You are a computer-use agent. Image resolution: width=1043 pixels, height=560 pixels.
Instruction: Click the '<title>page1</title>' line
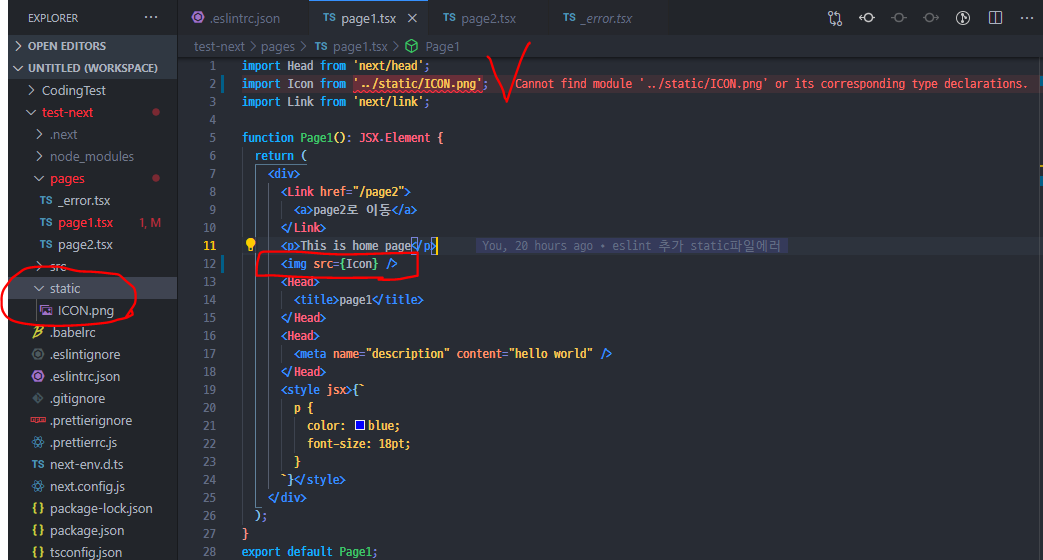(x=359, y=299)
